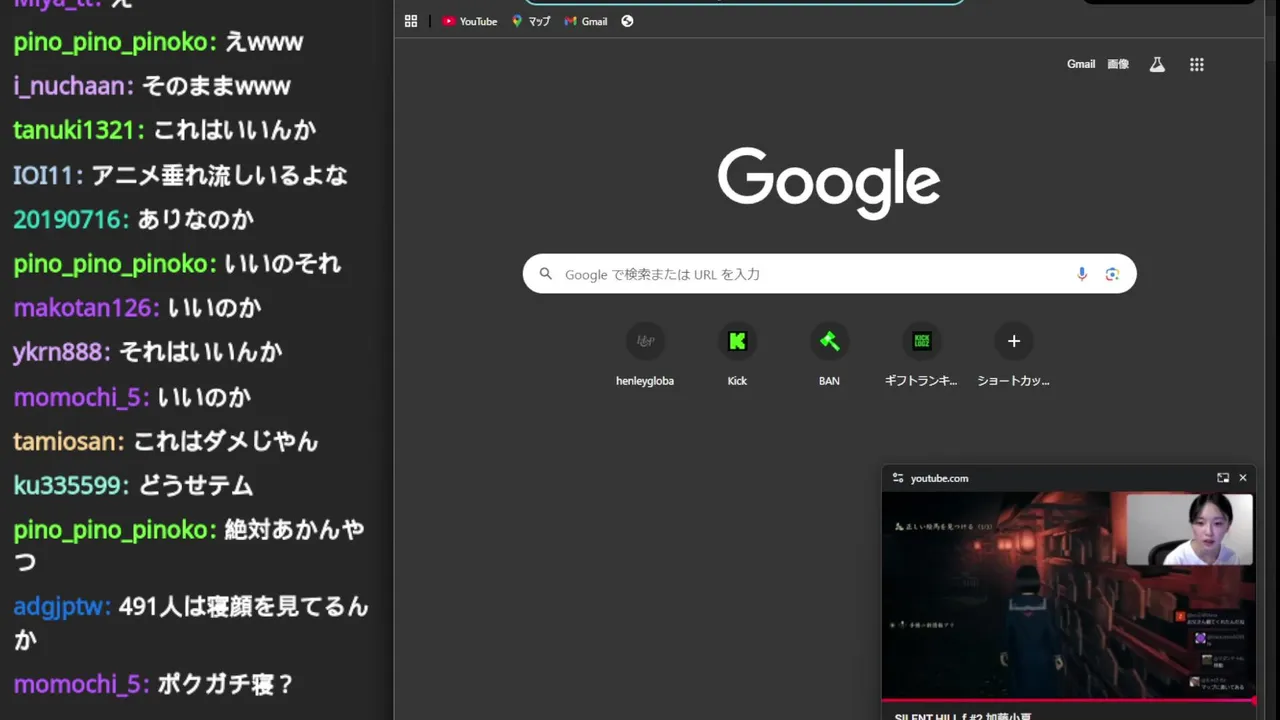This screenshot has height=720, width=1280.
Task: Click chat message アニメ垂れ流しいるよな
Action: (x=220, y=175)
